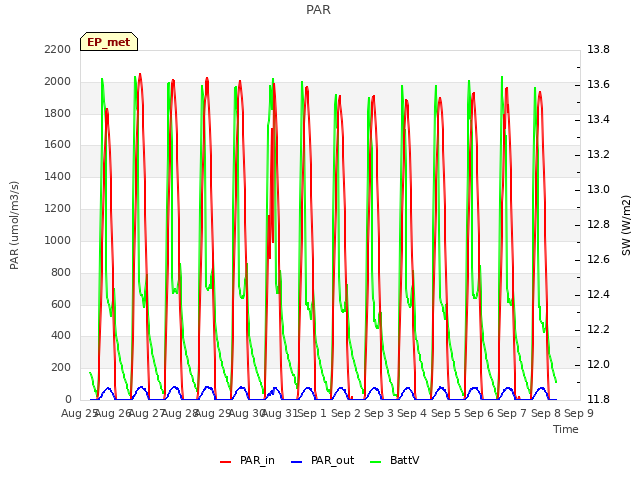The image size is (640, 480).
Task: Click the Sep 1 date tick
Action: [312, 413]
